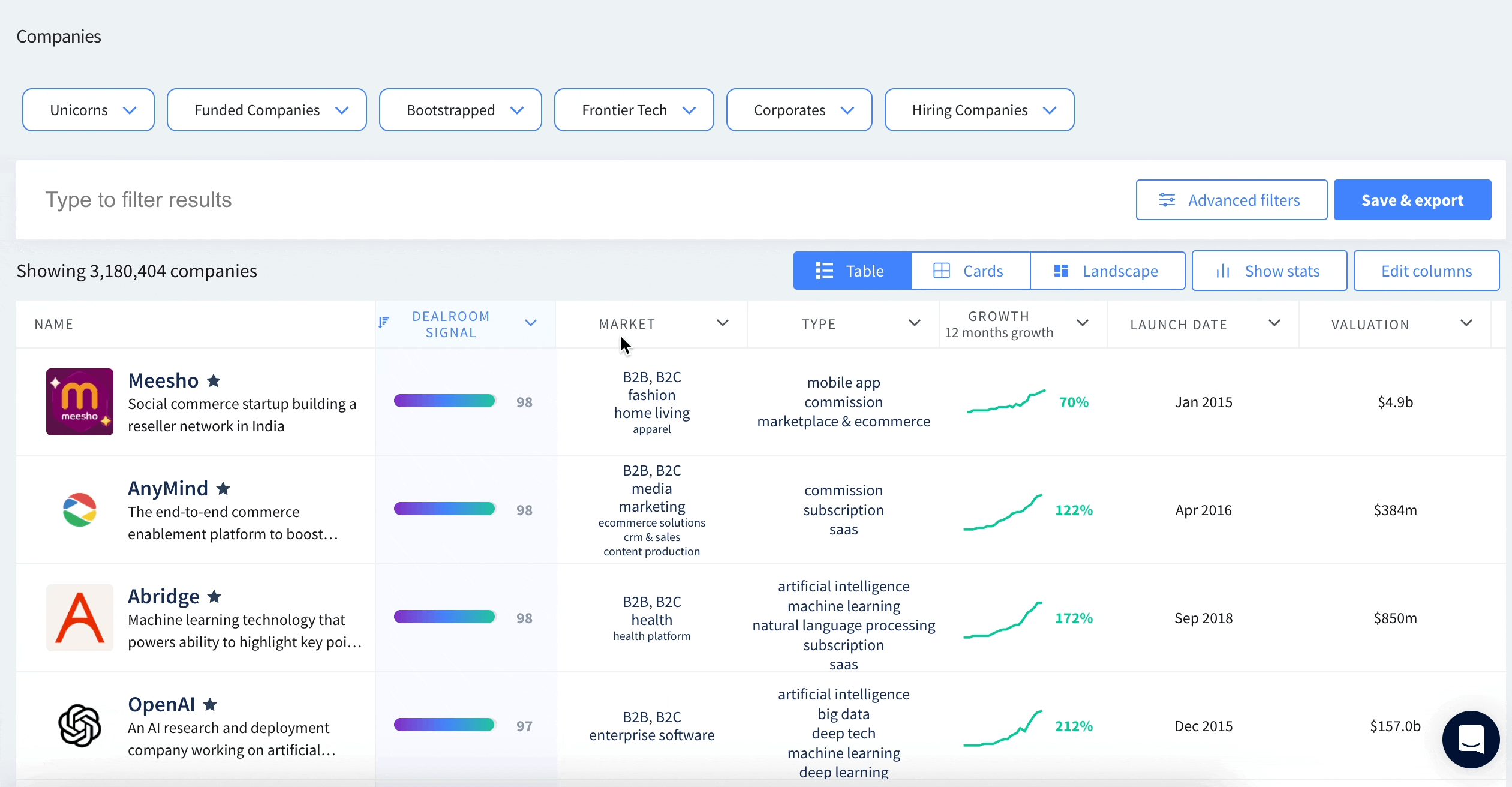Click the Companies page heading

(x=59, y=37)
